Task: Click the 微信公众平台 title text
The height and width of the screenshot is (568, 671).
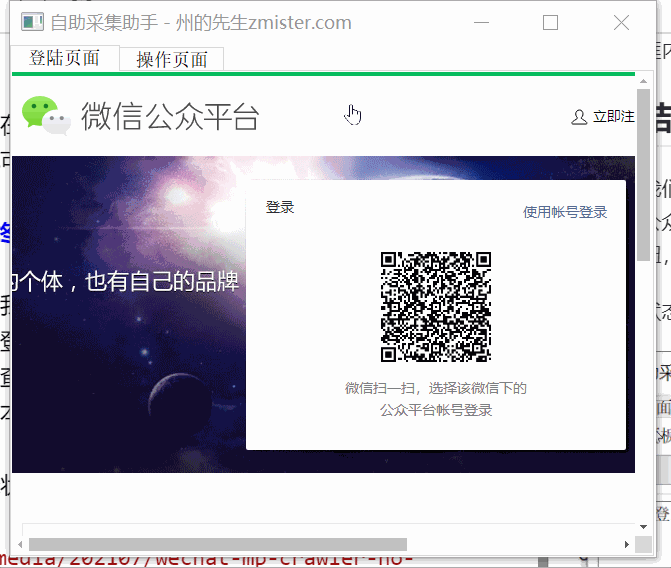Action: (170, 116)
